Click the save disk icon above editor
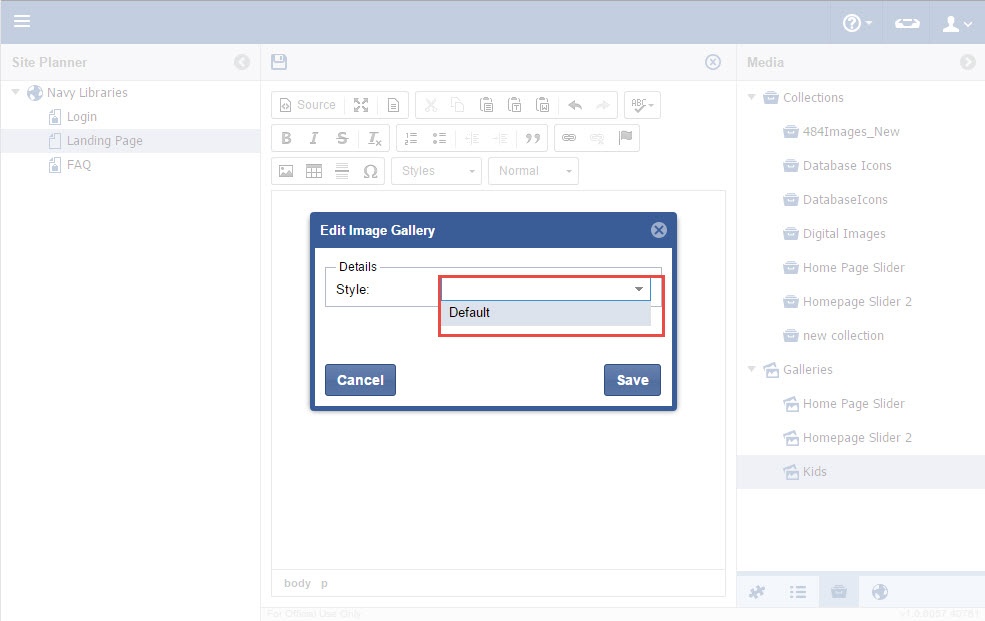 (x=279, y=62)
